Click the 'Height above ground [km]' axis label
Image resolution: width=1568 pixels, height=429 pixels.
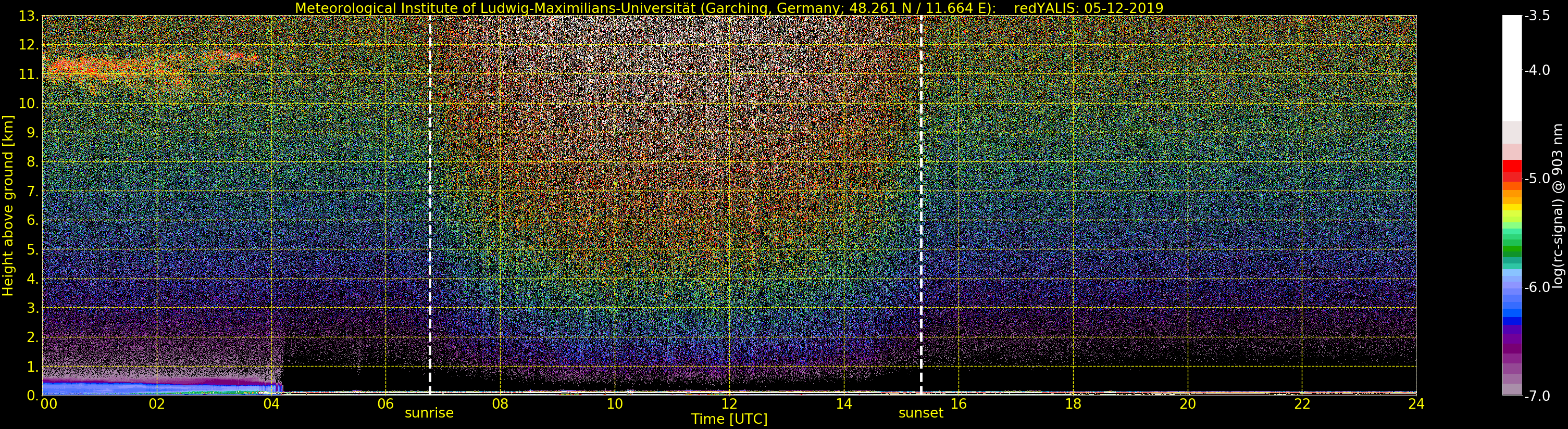point(8,205)
